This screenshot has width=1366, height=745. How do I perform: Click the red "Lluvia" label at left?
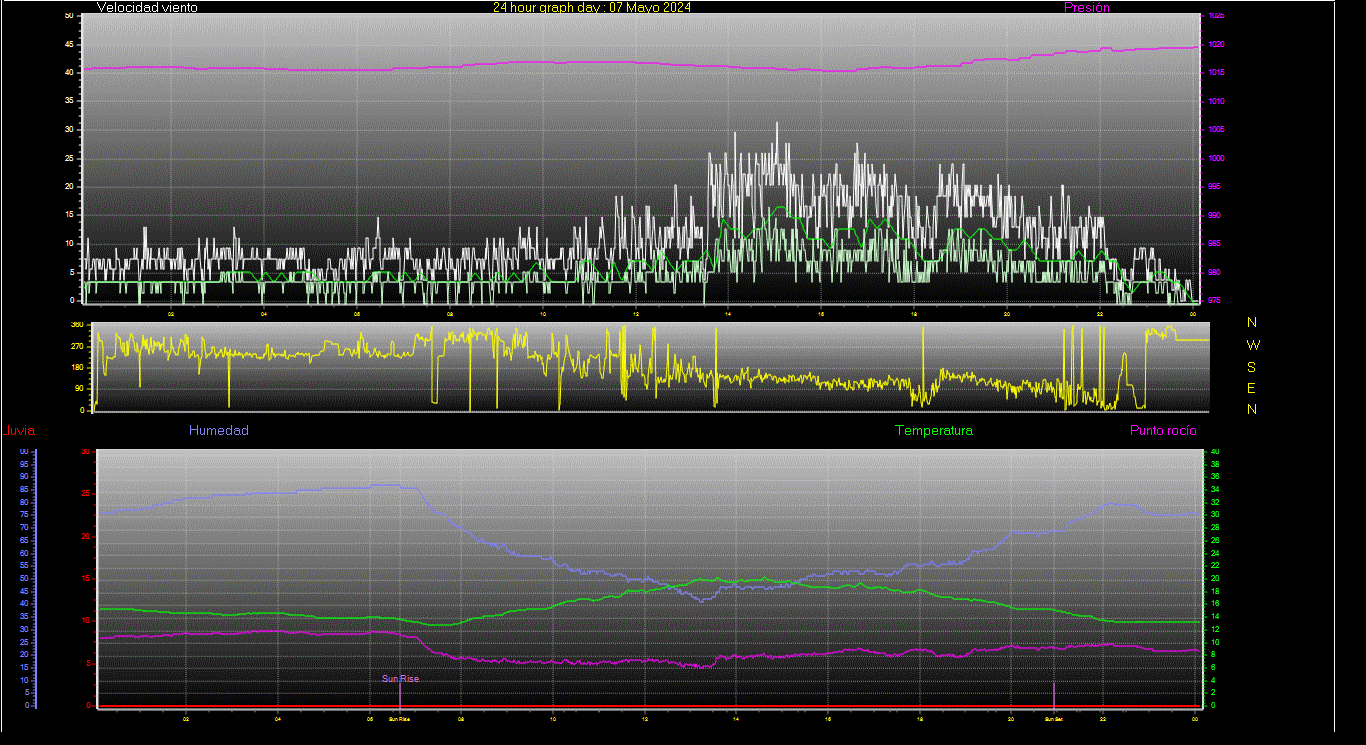tap(19, 431)
